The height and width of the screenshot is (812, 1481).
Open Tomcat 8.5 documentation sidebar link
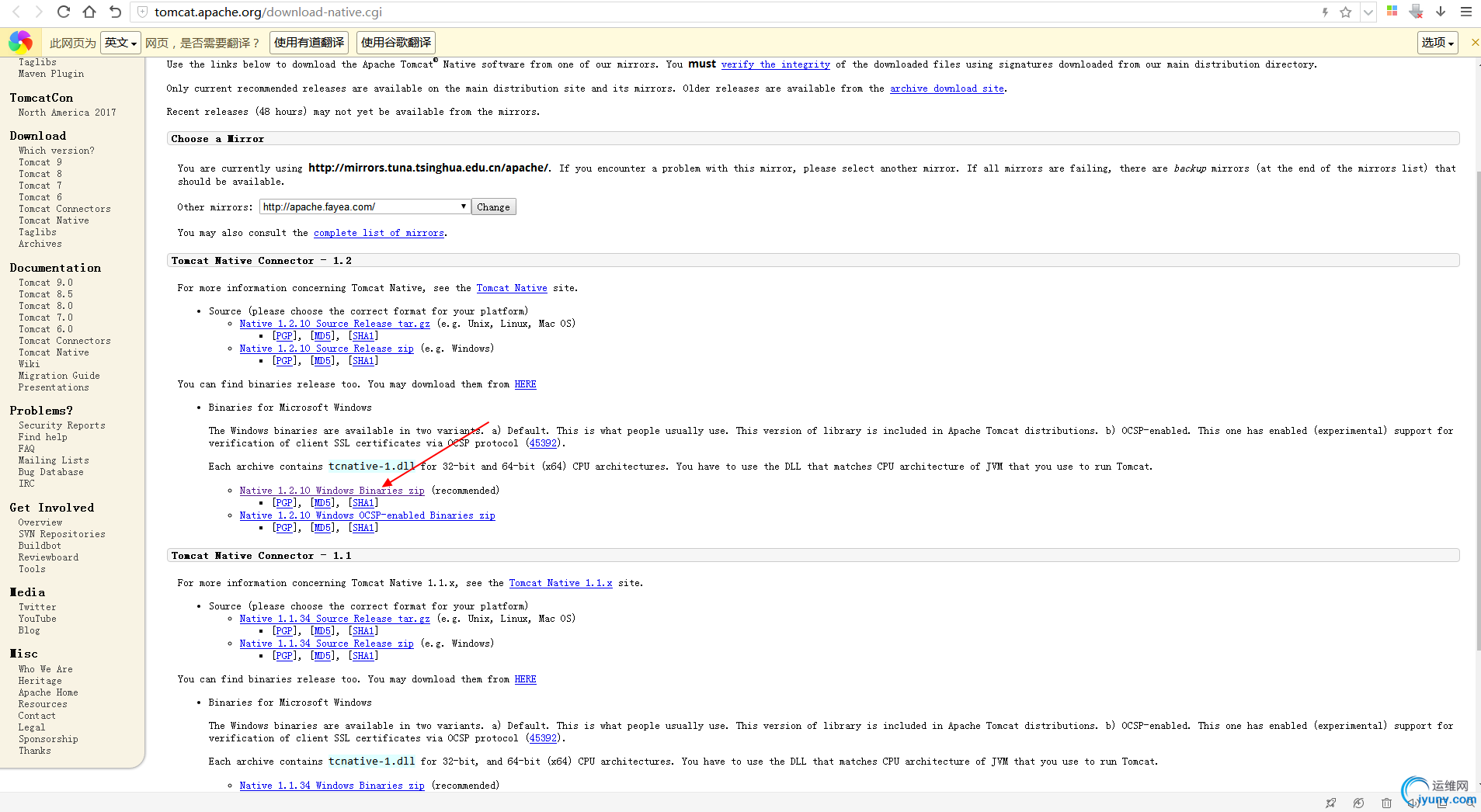pyautogui.click(x=46, y=294)
